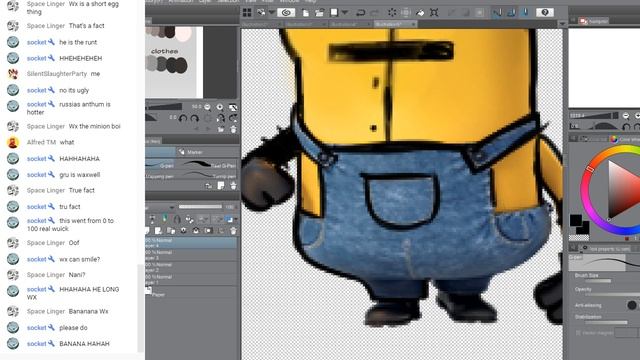640x360 pixels.
Task: Select Layer 1 in the layer list
Action: pyautogui.click(x=191, y=280)
